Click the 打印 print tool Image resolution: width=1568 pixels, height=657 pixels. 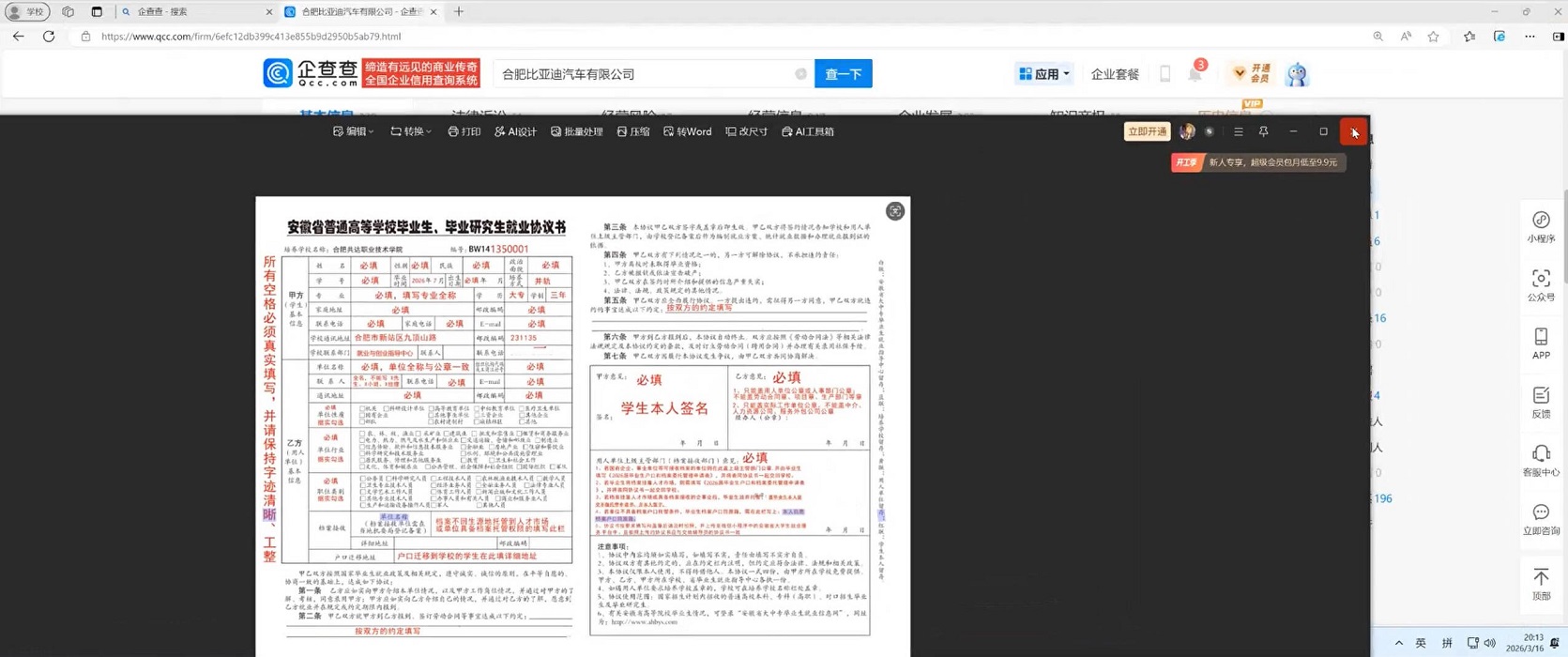tap(464, 132)
